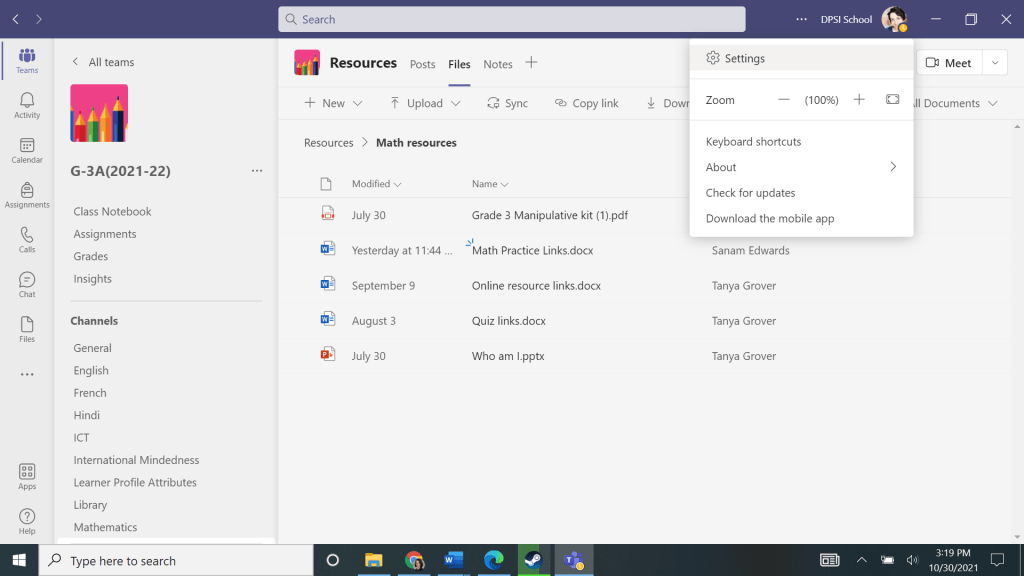Open Activity in the left sidebar
Image resolution: width=1024 pixels, height=576 pixels.
[27, 104]
